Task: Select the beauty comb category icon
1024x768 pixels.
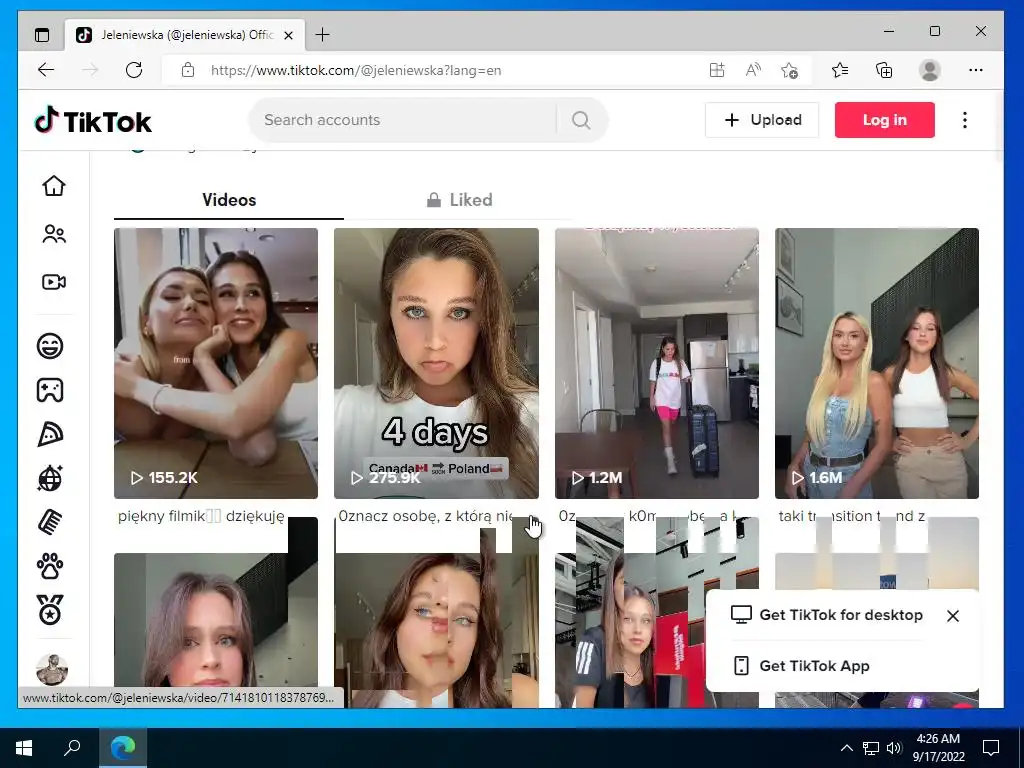Action: pos(50,522)
